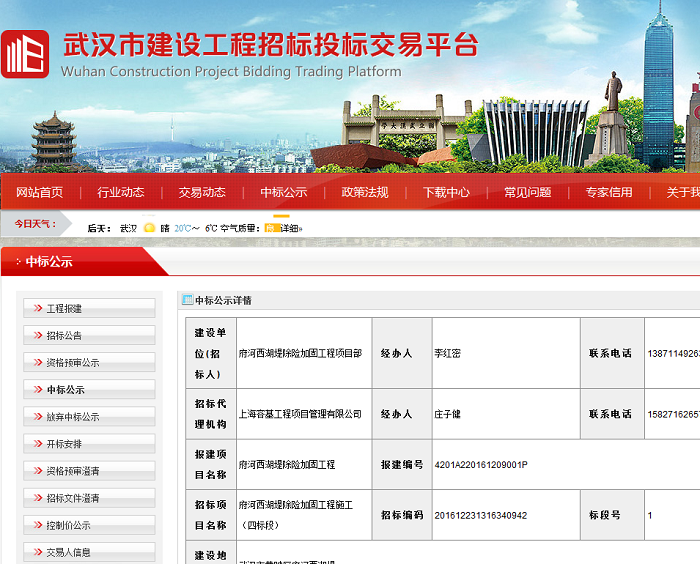Viewport: 700px width, 564px height.
Task: Open the weather 详细 link
Action: pos(290,228)
